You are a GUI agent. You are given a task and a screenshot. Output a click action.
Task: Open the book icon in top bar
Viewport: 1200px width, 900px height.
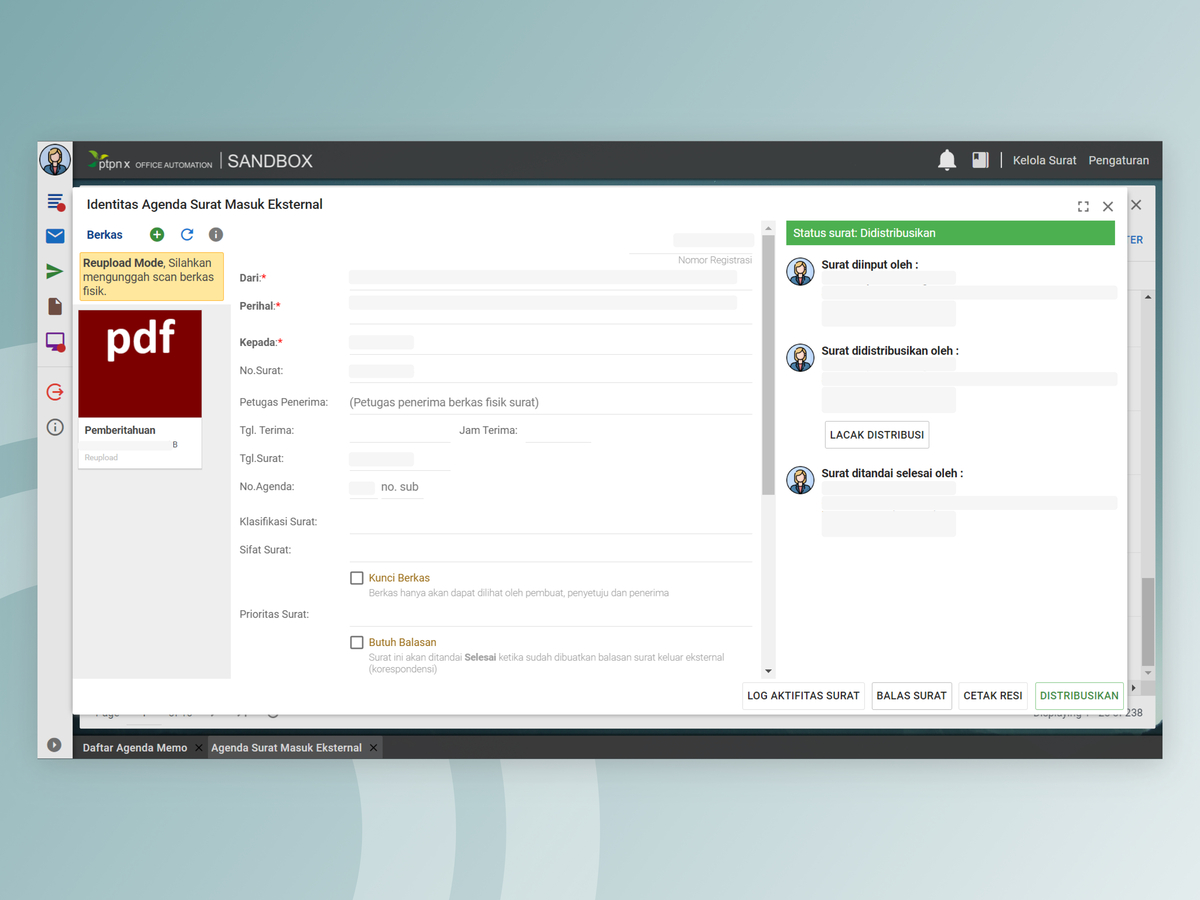(980, 160)
